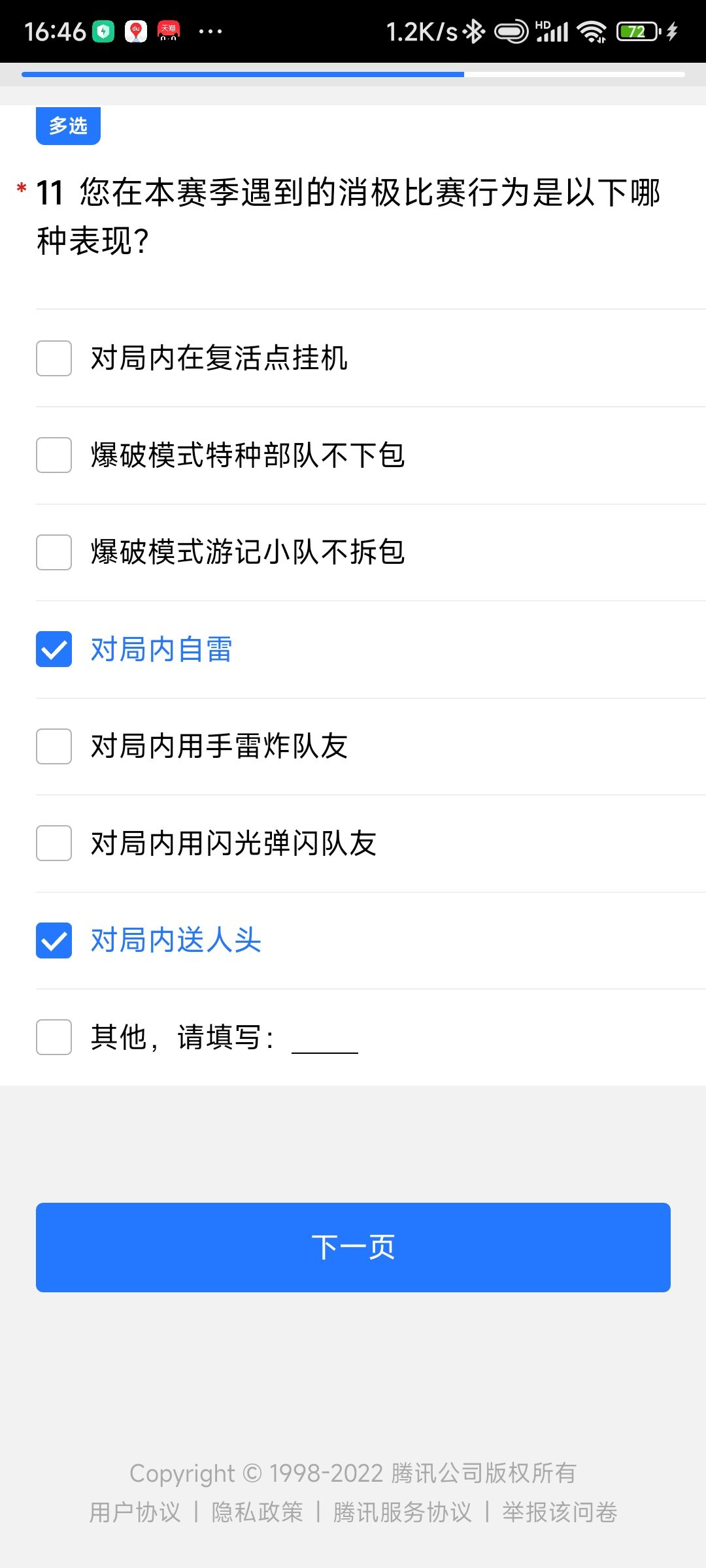Uncheck the 对局内自雷 option
706x1568 pixels.
54,649
